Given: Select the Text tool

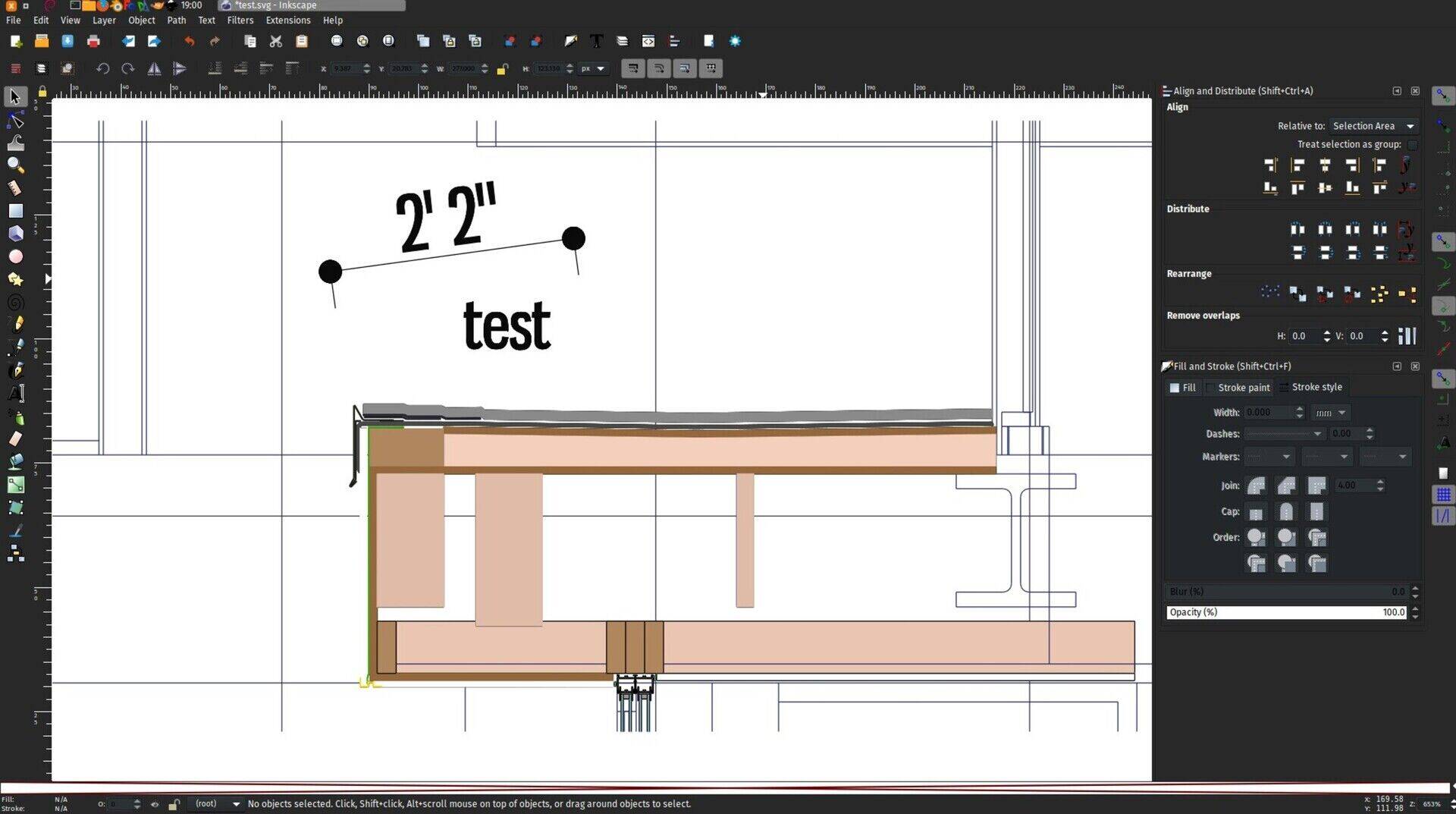Looking at the screenshot, I should (15, 393).
